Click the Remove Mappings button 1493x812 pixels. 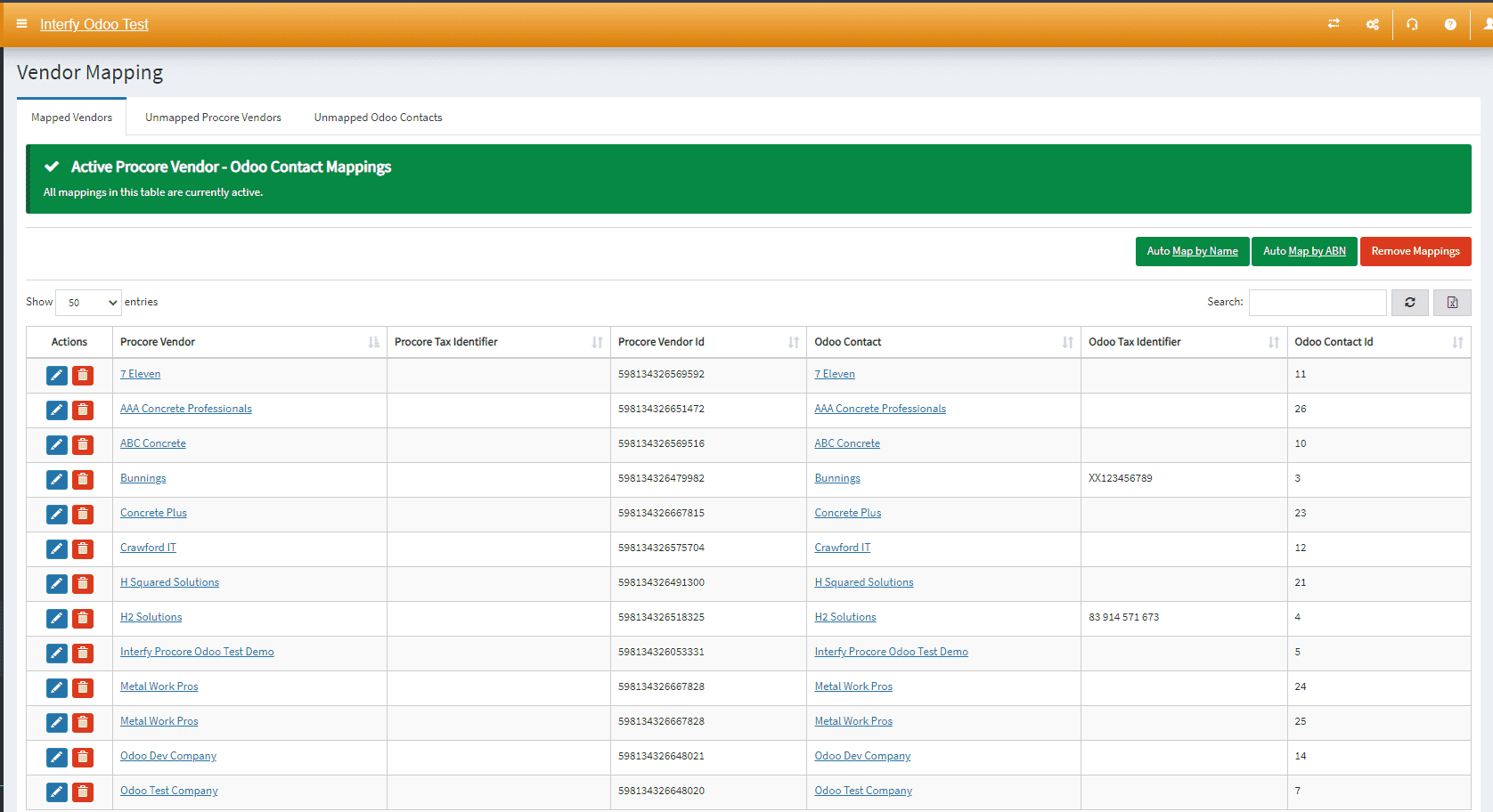(1415, 251)
